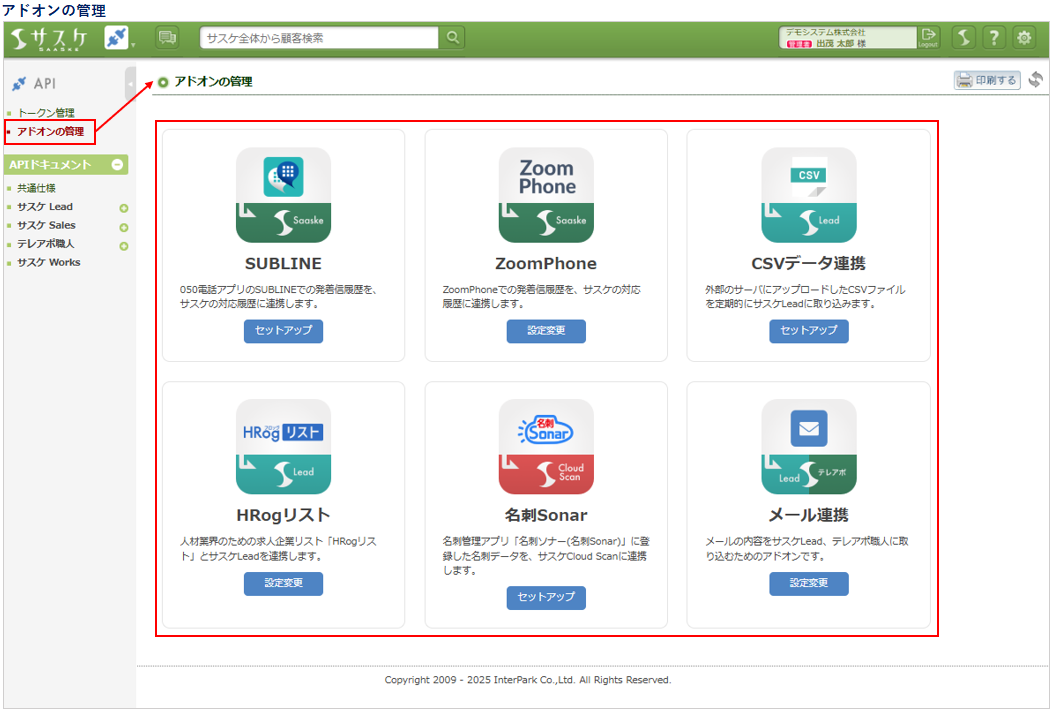Click the API plug icon in sidebar

(19, 84)
